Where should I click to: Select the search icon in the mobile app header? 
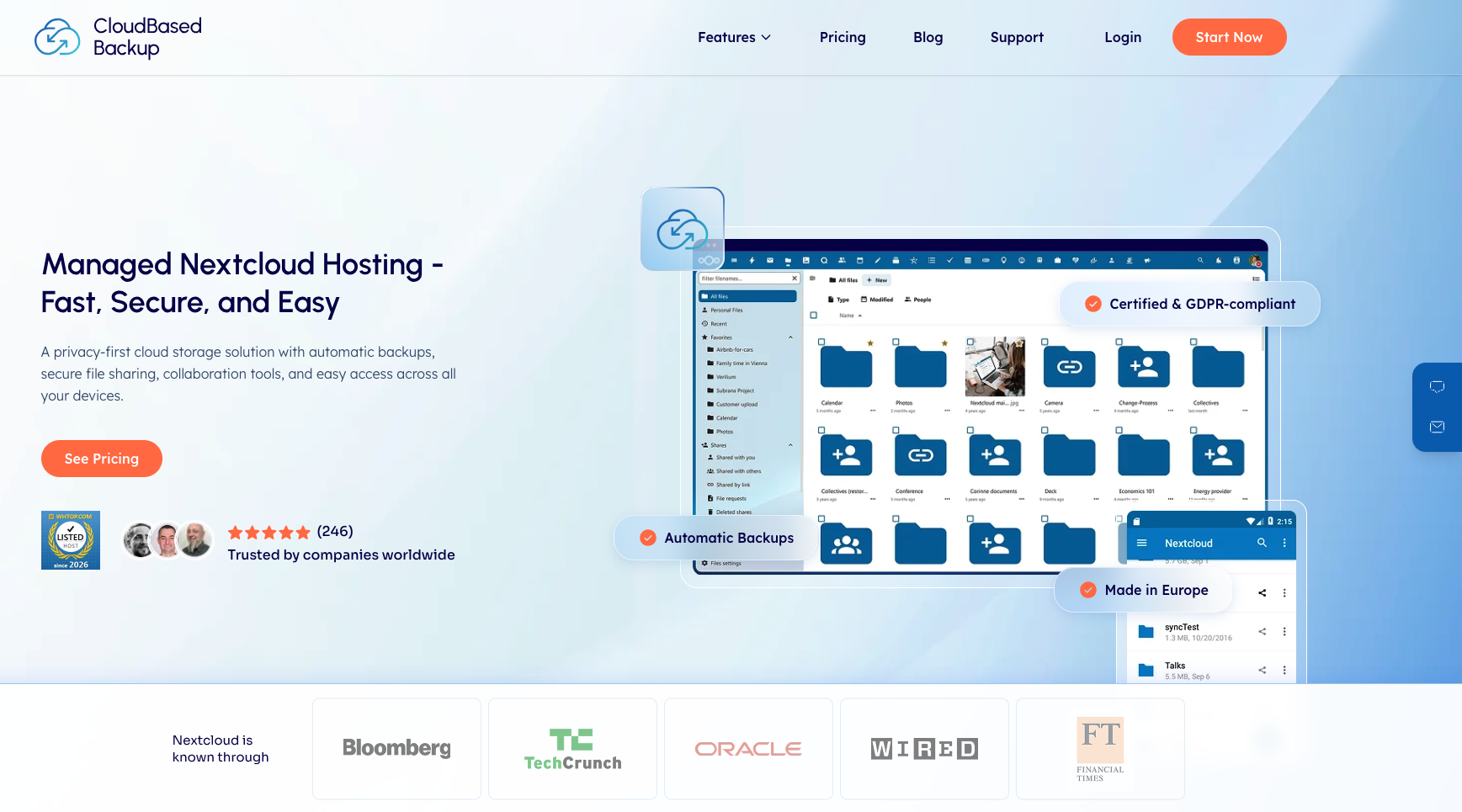coord(1262,543)
